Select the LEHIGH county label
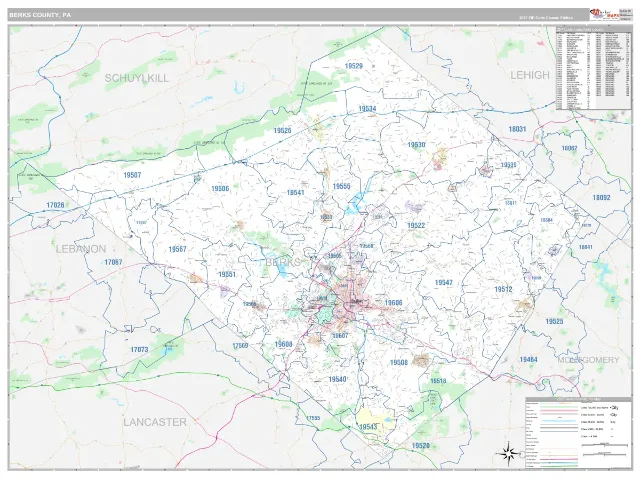 530,75
